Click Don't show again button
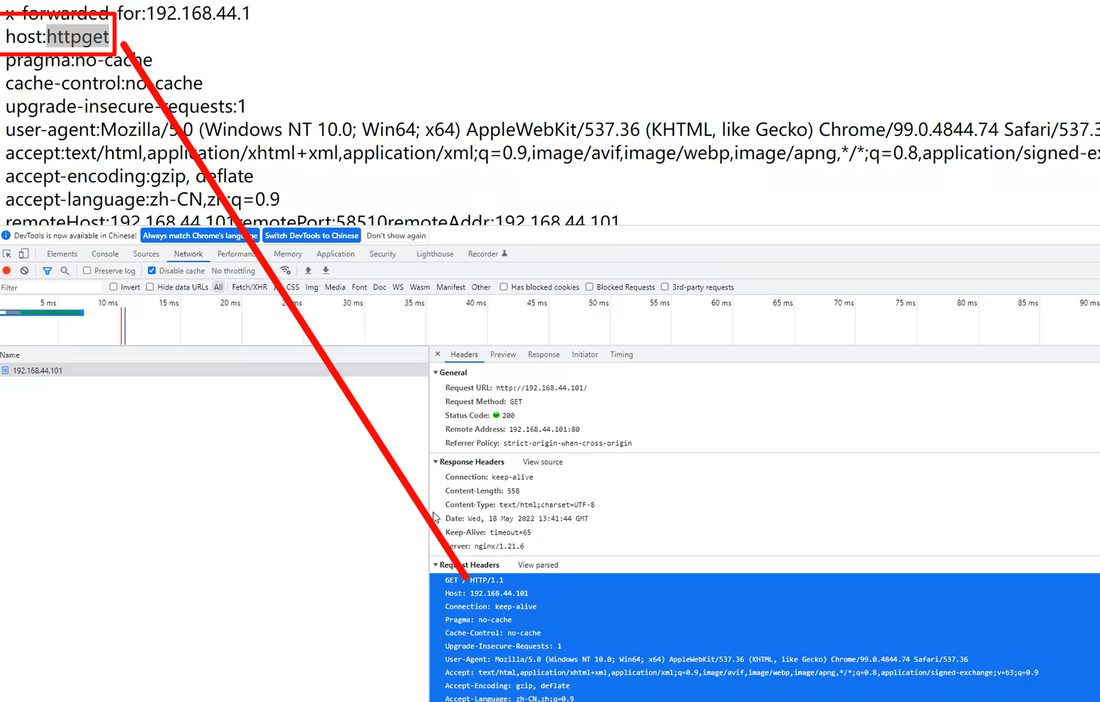1100x702 pixels. coord(396,236)
